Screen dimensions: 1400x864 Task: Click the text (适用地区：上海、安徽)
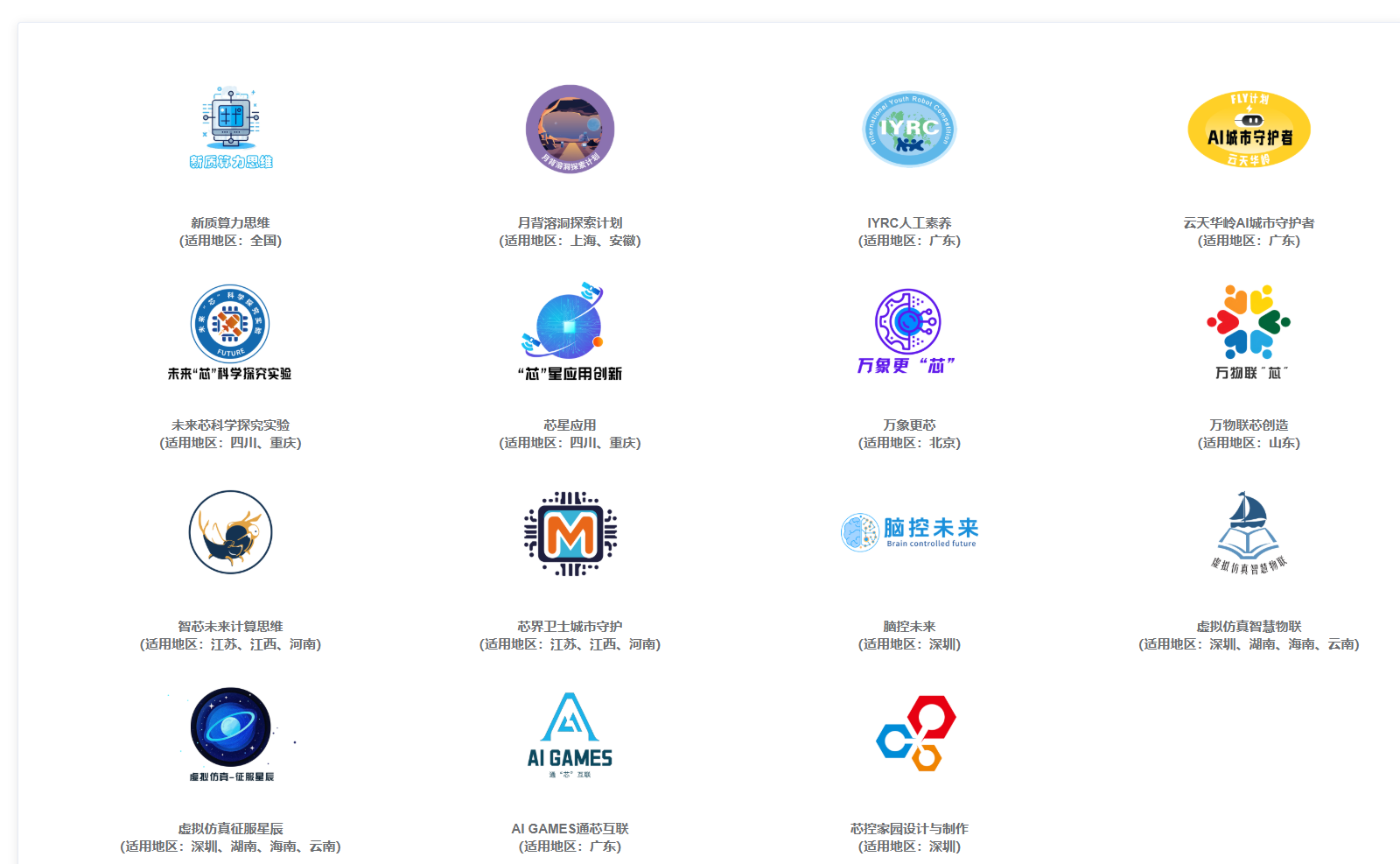[x=570, y=241]
